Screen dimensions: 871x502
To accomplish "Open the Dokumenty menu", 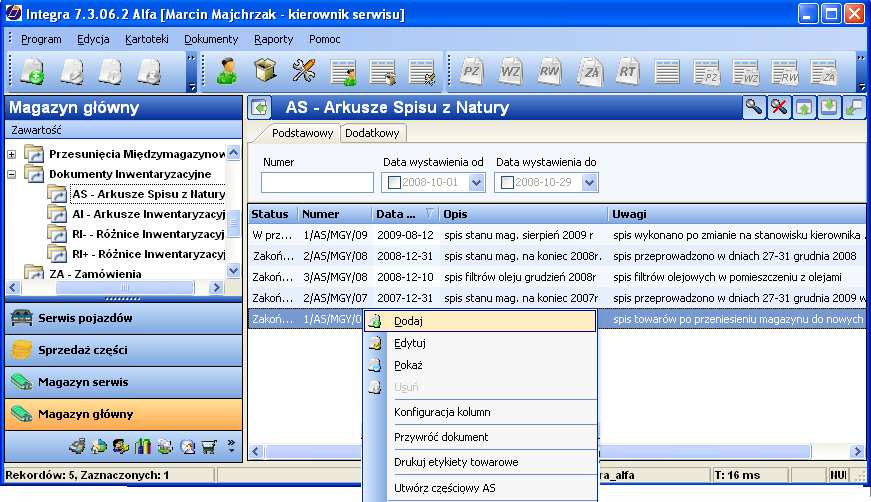I will (x=211, y=39).
